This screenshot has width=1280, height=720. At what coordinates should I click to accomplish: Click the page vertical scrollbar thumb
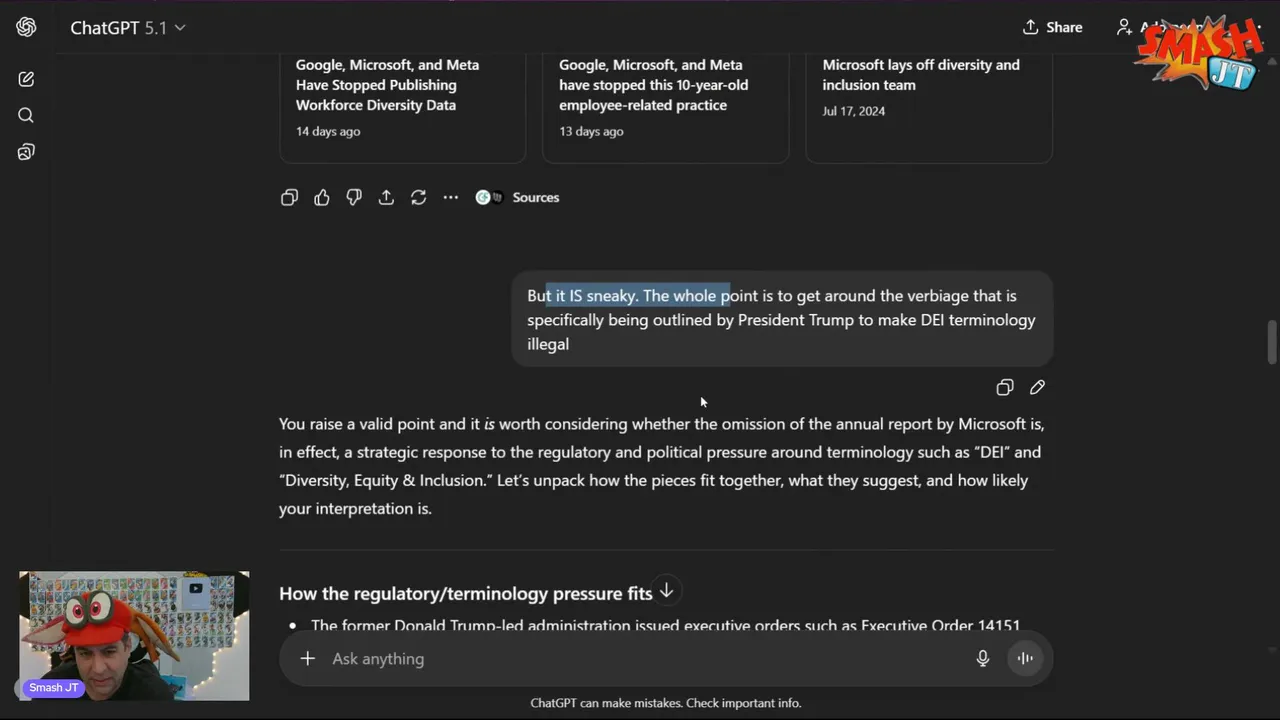(1272, 343)
